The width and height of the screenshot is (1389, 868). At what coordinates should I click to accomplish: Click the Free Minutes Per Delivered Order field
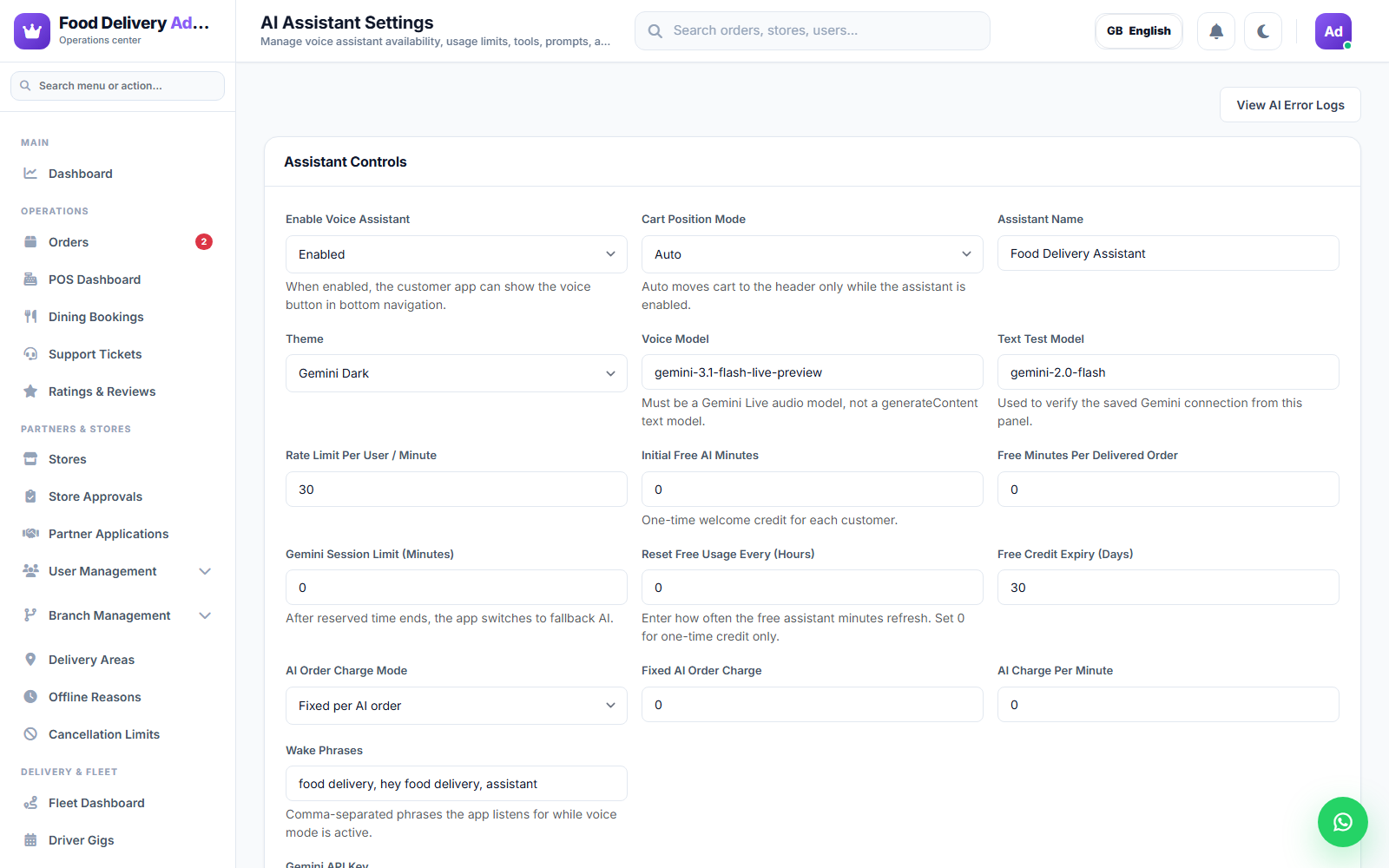pos(1168,490)
